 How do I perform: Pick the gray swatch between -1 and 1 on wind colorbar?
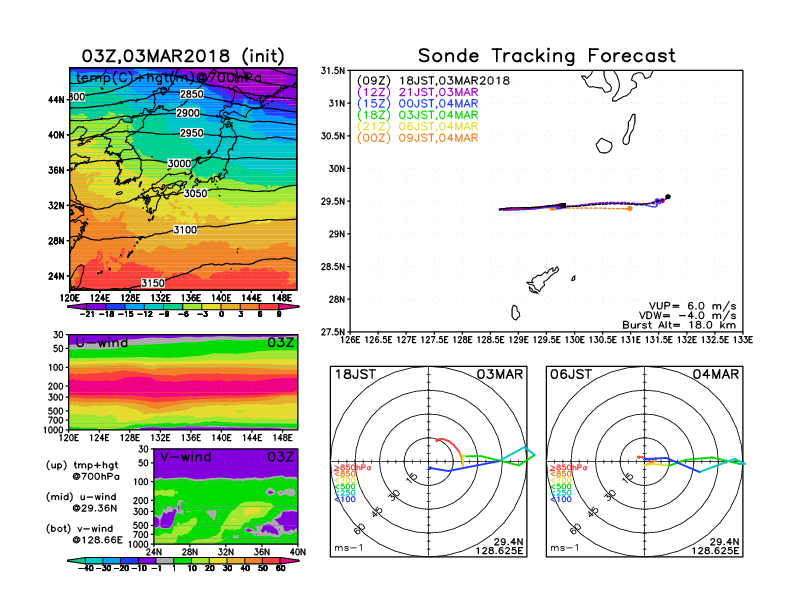165,560
